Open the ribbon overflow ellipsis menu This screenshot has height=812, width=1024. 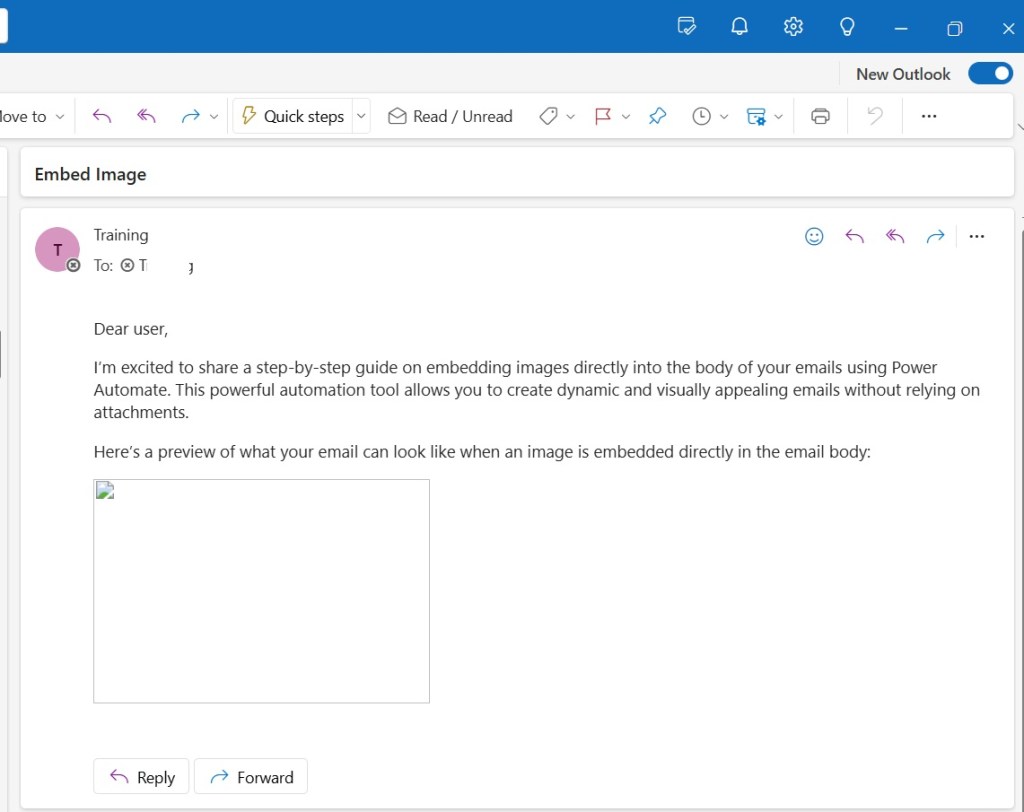928,116
